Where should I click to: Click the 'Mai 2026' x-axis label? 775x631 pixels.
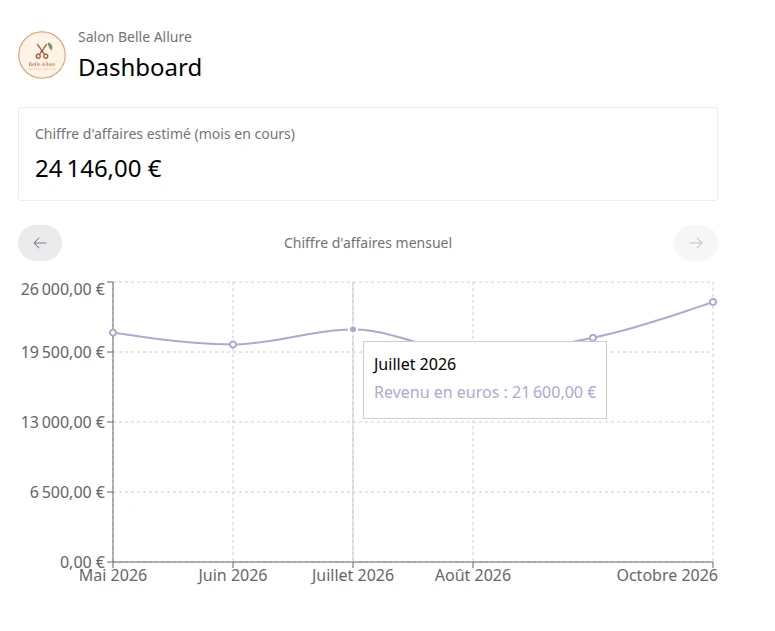pyautogui.click(x=113, y=575)
